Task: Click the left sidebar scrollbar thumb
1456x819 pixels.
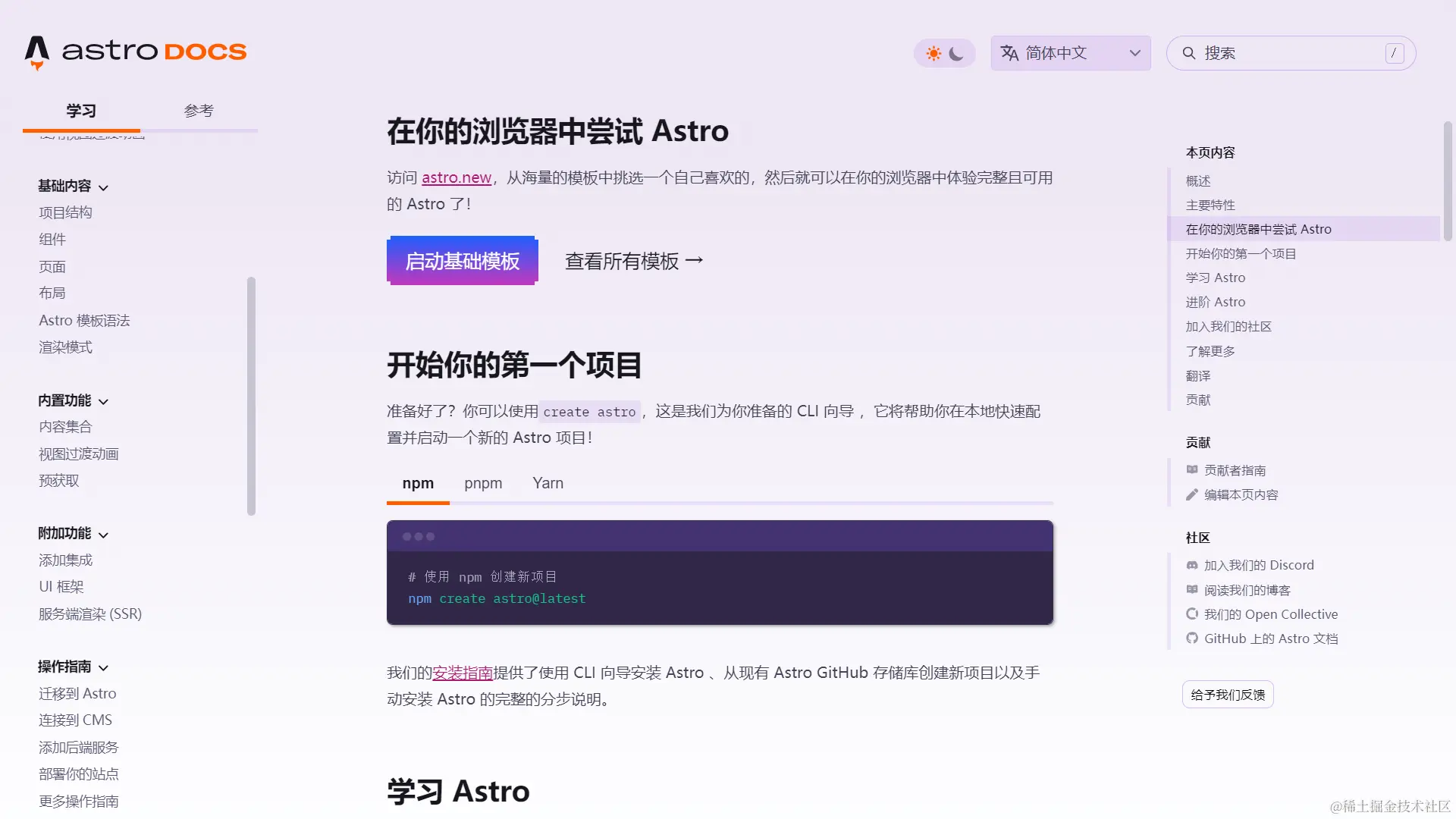Action: click(x=251, y=397)
